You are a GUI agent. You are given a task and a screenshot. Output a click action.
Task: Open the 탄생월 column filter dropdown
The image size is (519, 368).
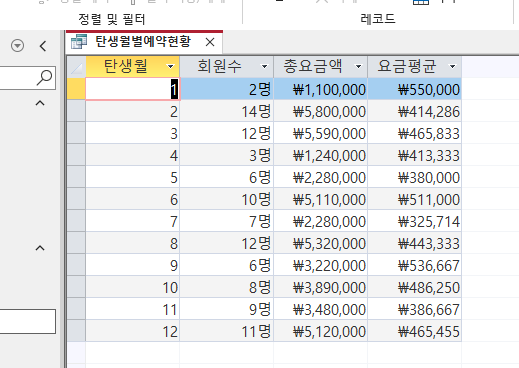click(x=170, y=67)
